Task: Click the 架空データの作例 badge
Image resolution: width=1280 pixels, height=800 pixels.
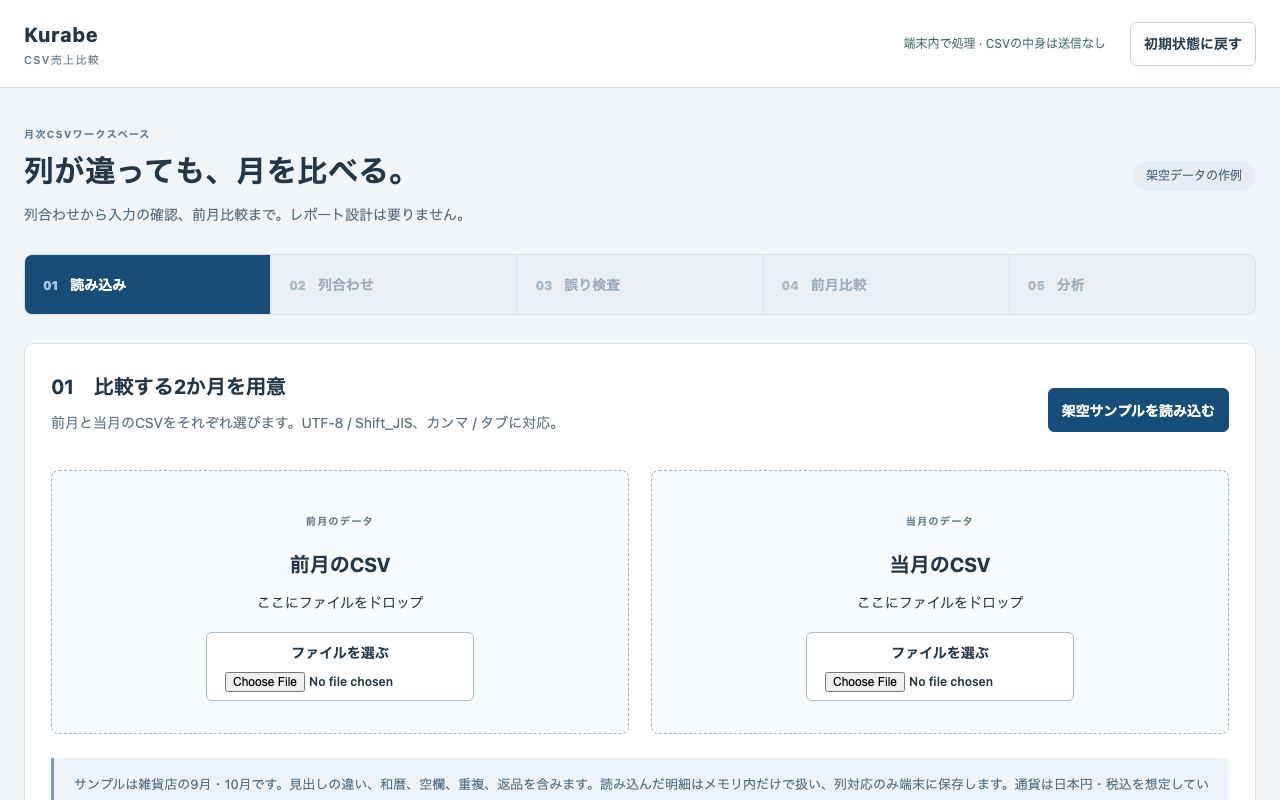Action: pyautogui.click(x=1194, y=175)
